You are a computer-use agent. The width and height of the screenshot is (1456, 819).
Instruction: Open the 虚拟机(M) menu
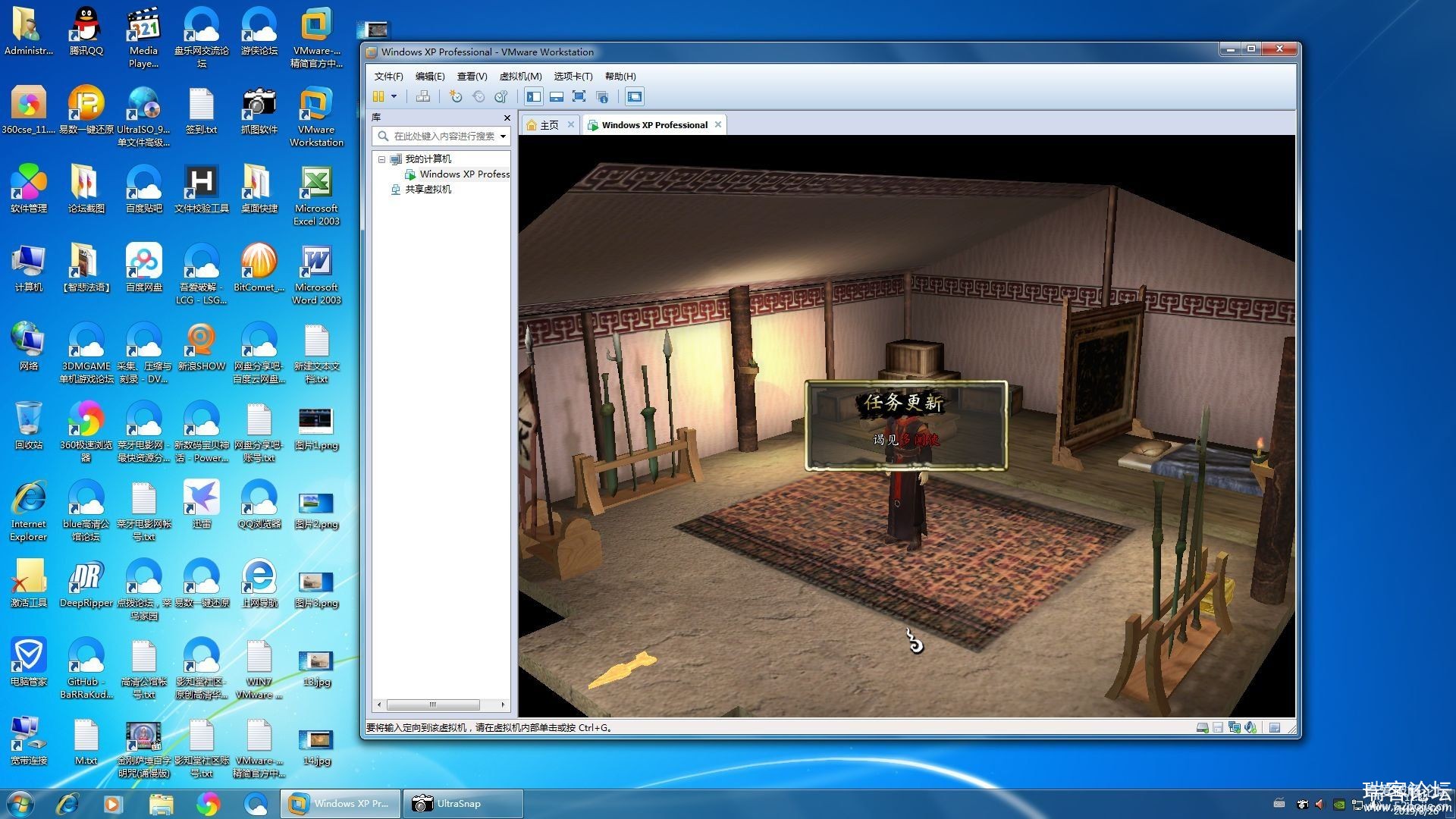520,76
